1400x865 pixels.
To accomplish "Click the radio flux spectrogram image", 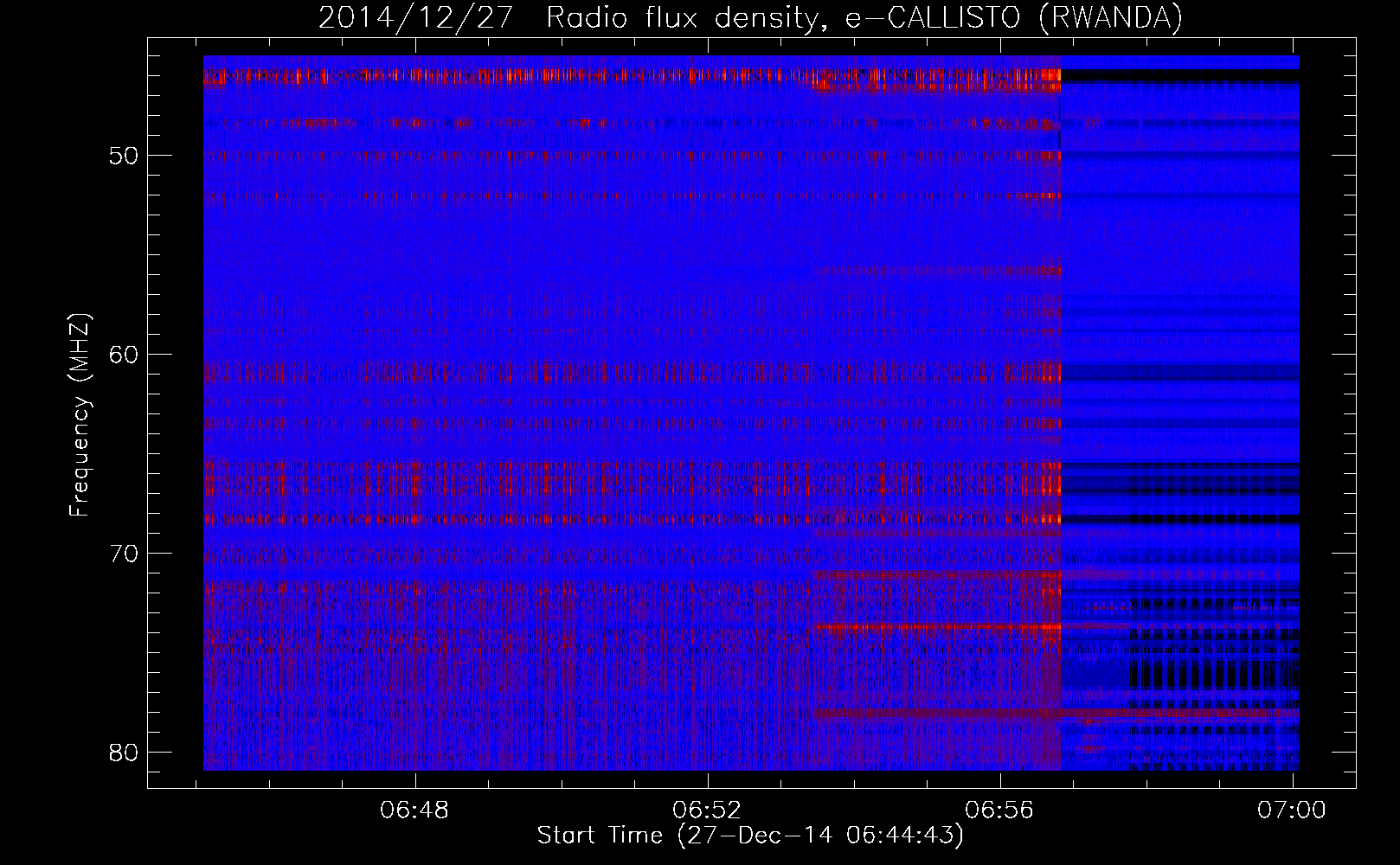I will [751, 413].
